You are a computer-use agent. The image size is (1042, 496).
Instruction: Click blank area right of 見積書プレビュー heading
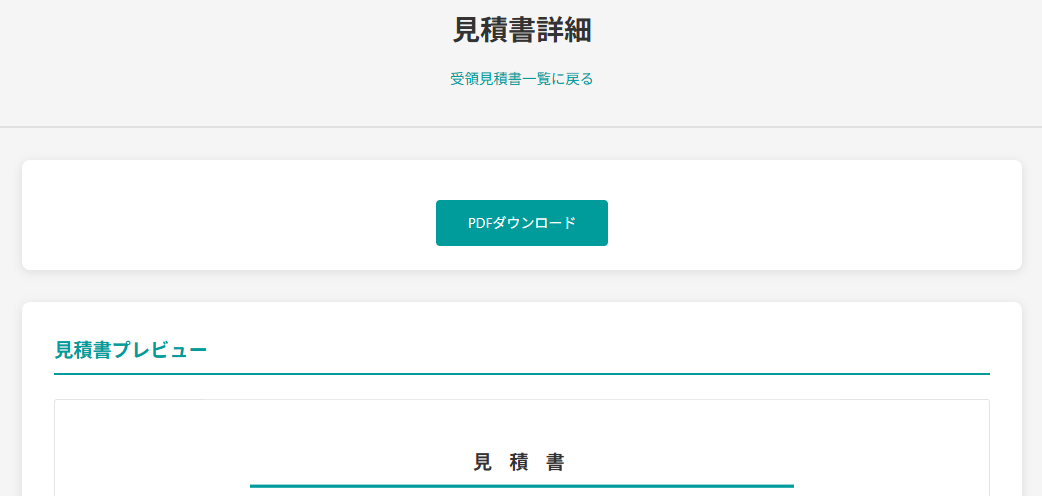[x=600, y=350]
